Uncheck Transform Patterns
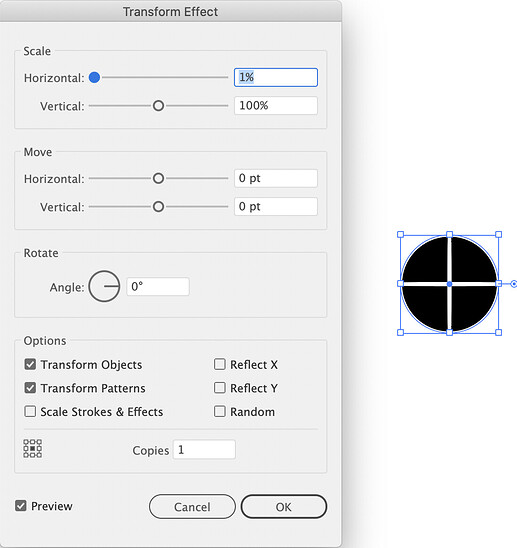 click(x=30, y=388)
